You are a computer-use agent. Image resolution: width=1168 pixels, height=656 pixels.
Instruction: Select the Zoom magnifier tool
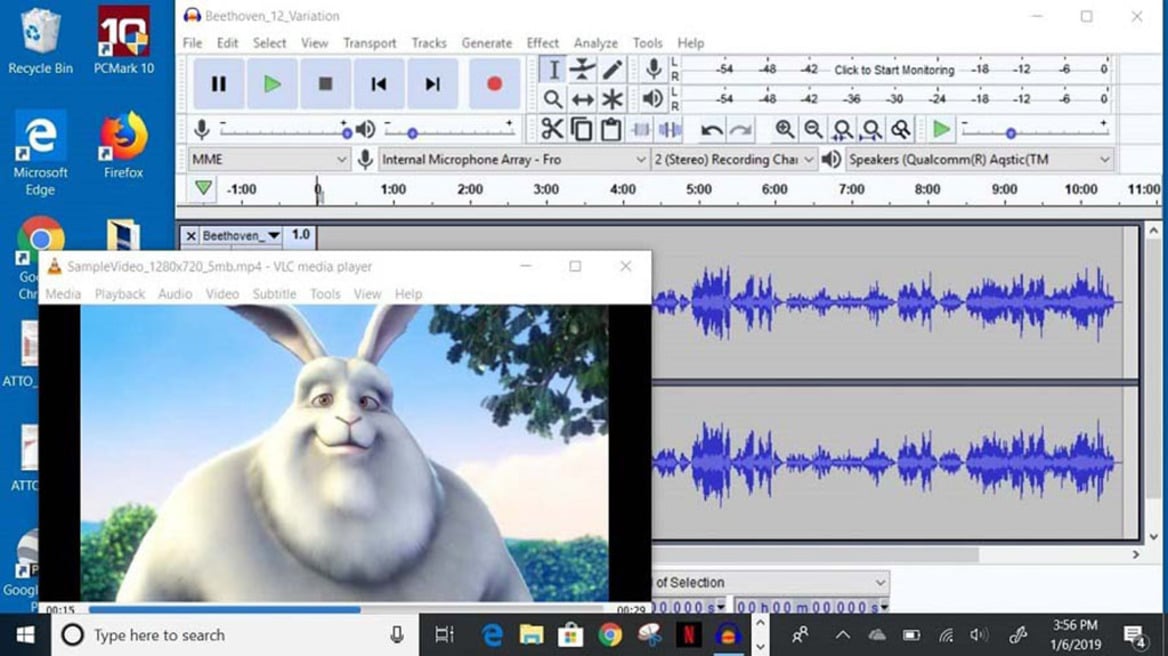point(553,99)
